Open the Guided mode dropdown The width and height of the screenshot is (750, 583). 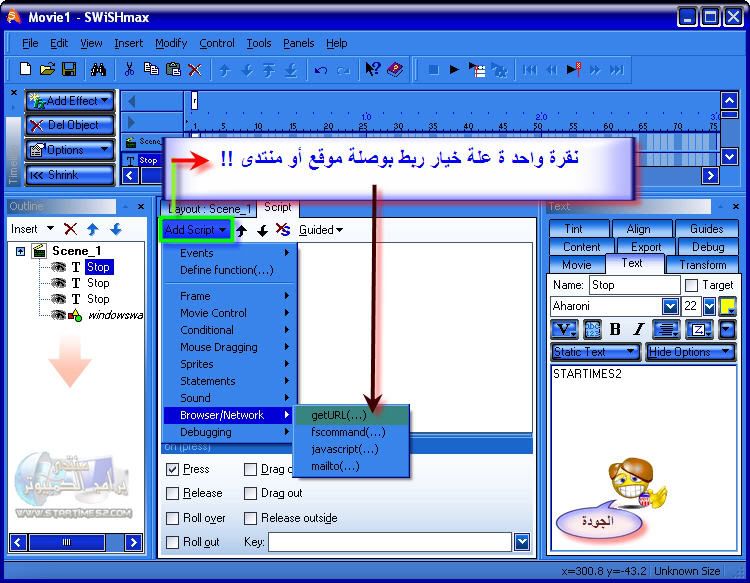click(320, 230)
